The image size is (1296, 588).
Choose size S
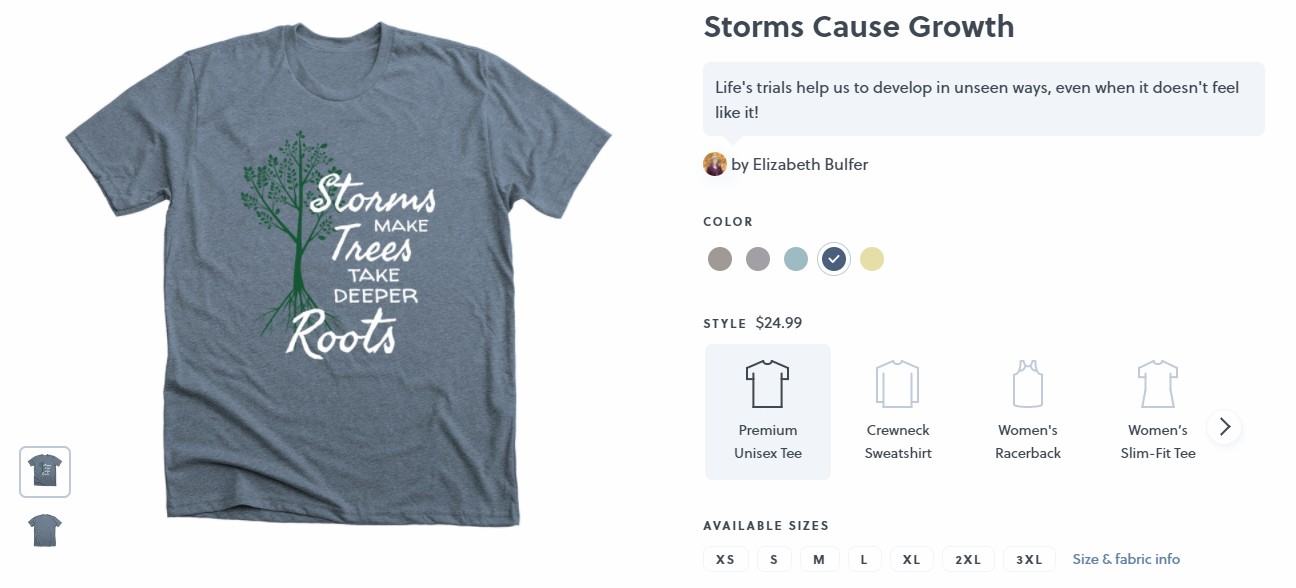coord(774,559)
